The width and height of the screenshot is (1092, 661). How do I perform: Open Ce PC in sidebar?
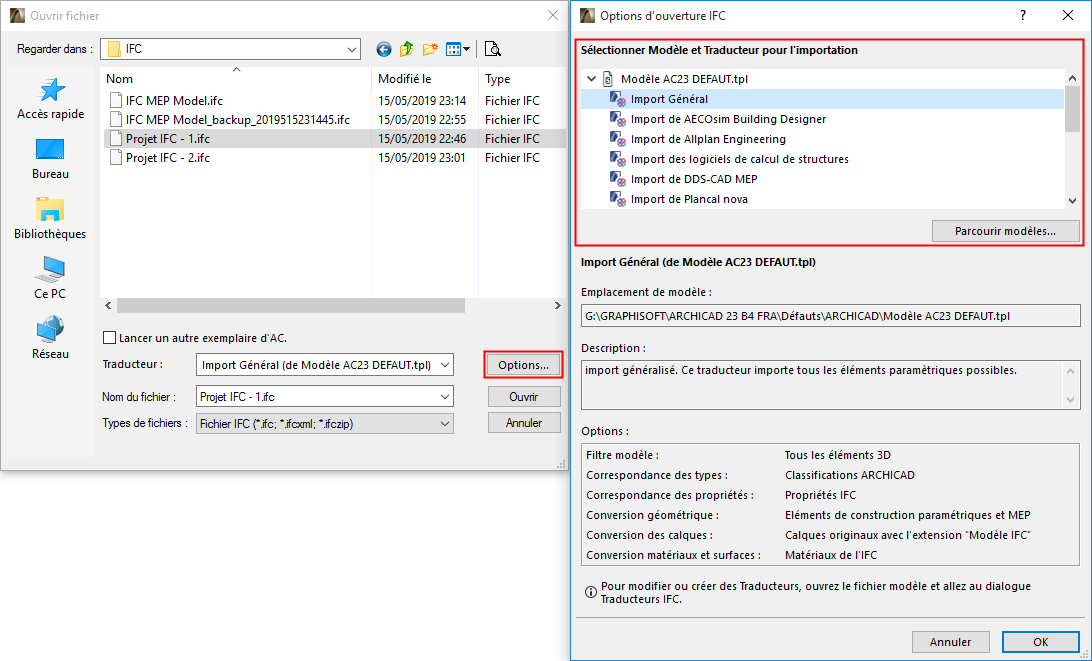click(50, 279)
